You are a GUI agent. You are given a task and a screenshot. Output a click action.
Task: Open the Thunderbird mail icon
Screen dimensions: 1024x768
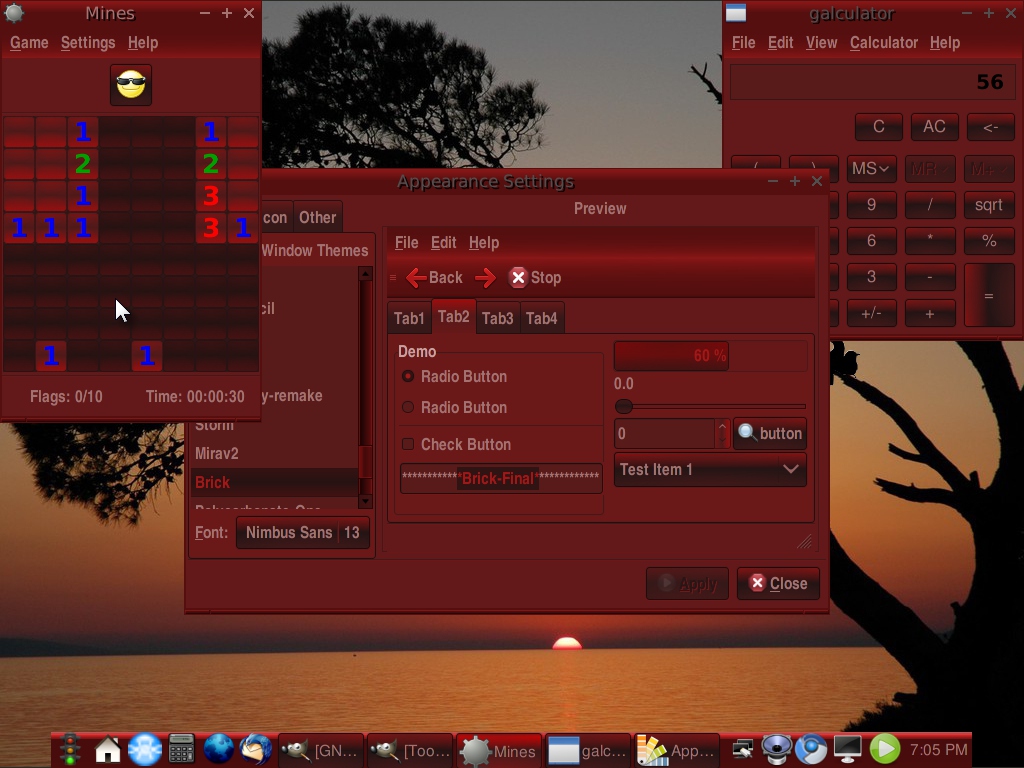pyautogui.click(x=256, y=750)
